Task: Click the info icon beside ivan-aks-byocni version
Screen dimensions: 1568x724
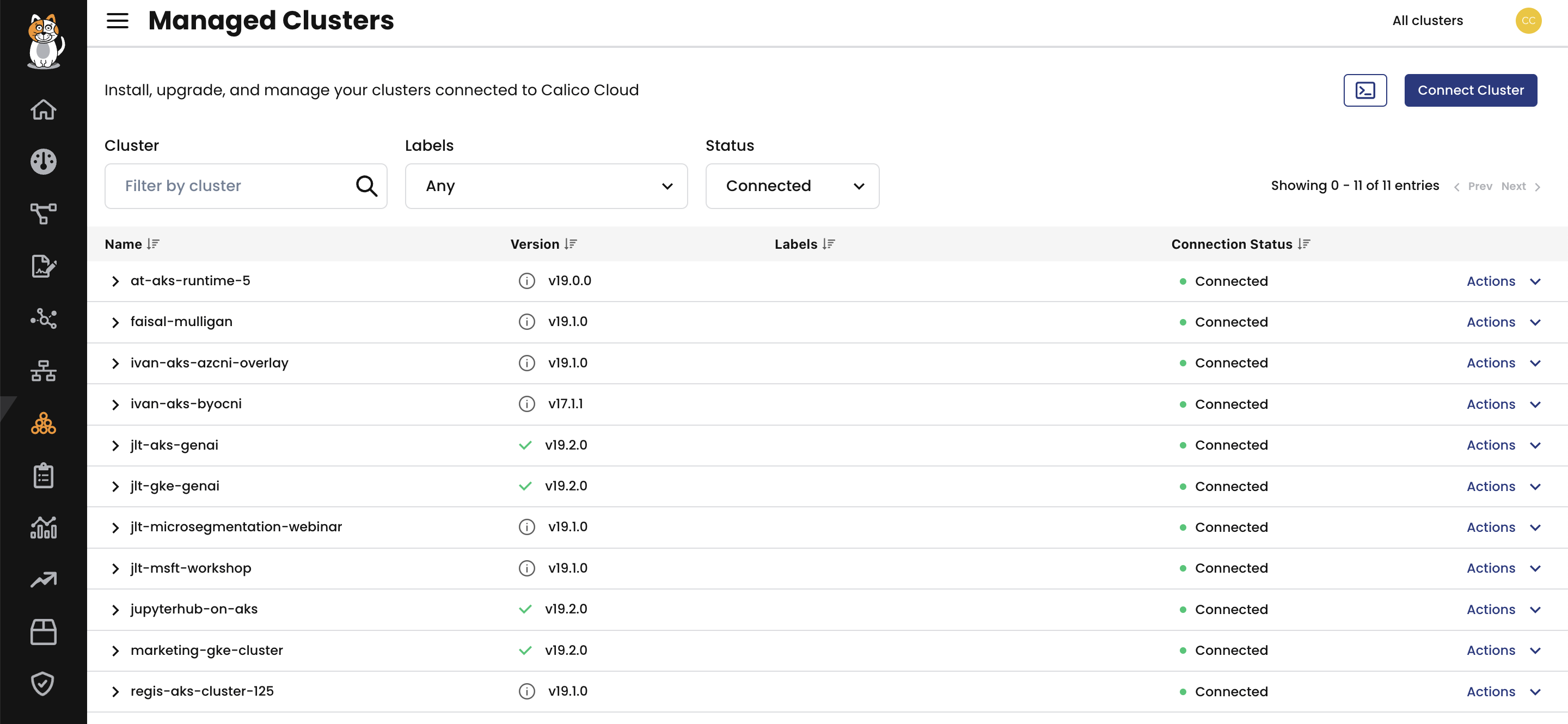Action: click(x=526, y=404)
